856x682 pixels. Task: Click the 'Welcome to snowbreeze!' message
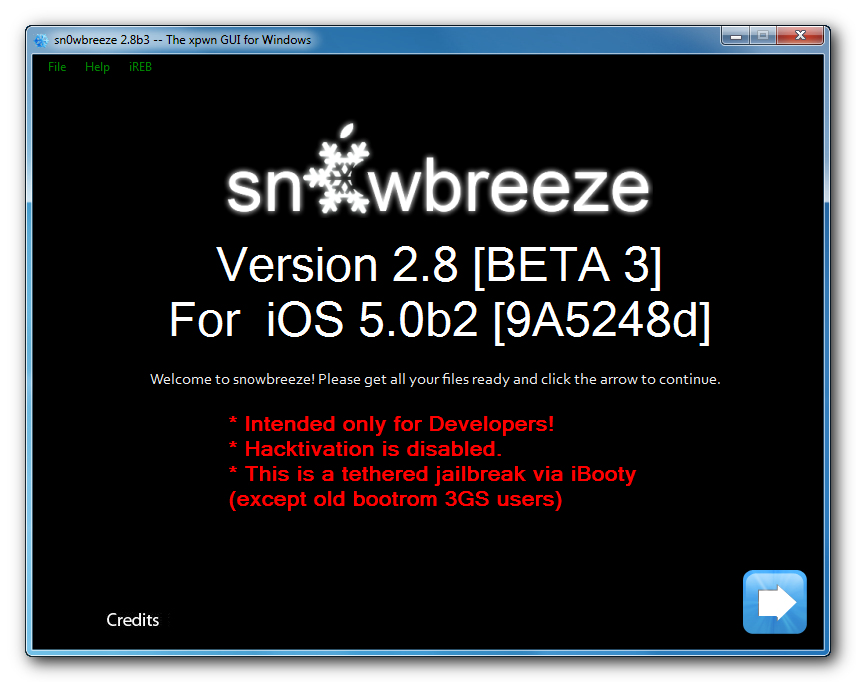[435, 379]
